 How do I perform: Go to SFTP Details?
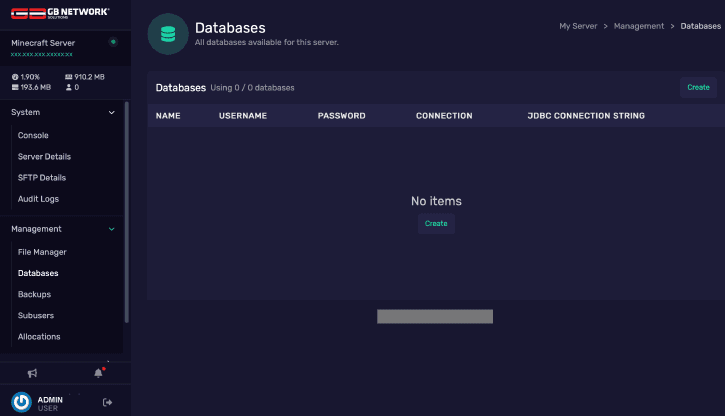pos(42,178)
